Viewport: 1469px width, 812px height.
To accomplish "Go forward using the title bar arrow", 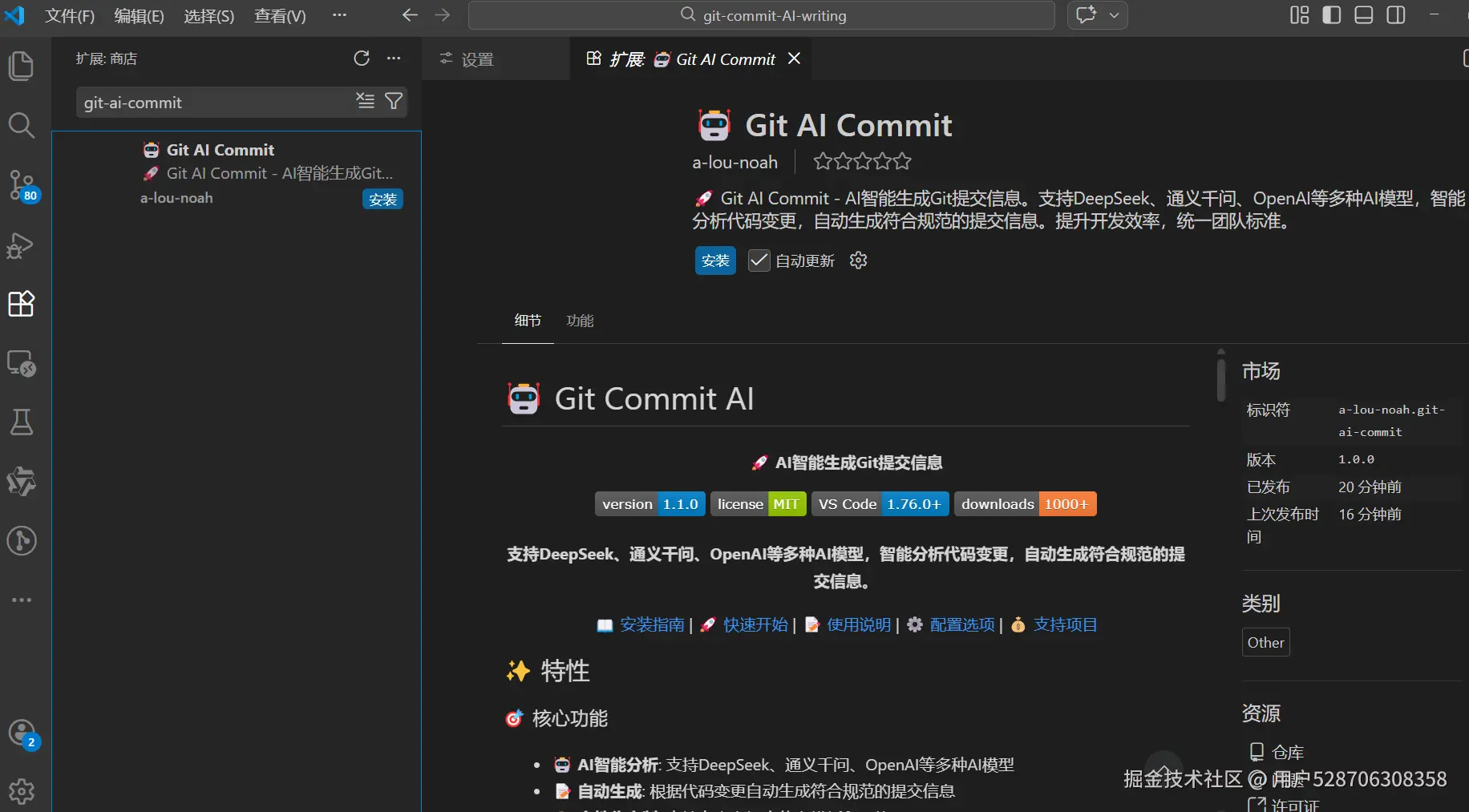I will tap(442, 15).
